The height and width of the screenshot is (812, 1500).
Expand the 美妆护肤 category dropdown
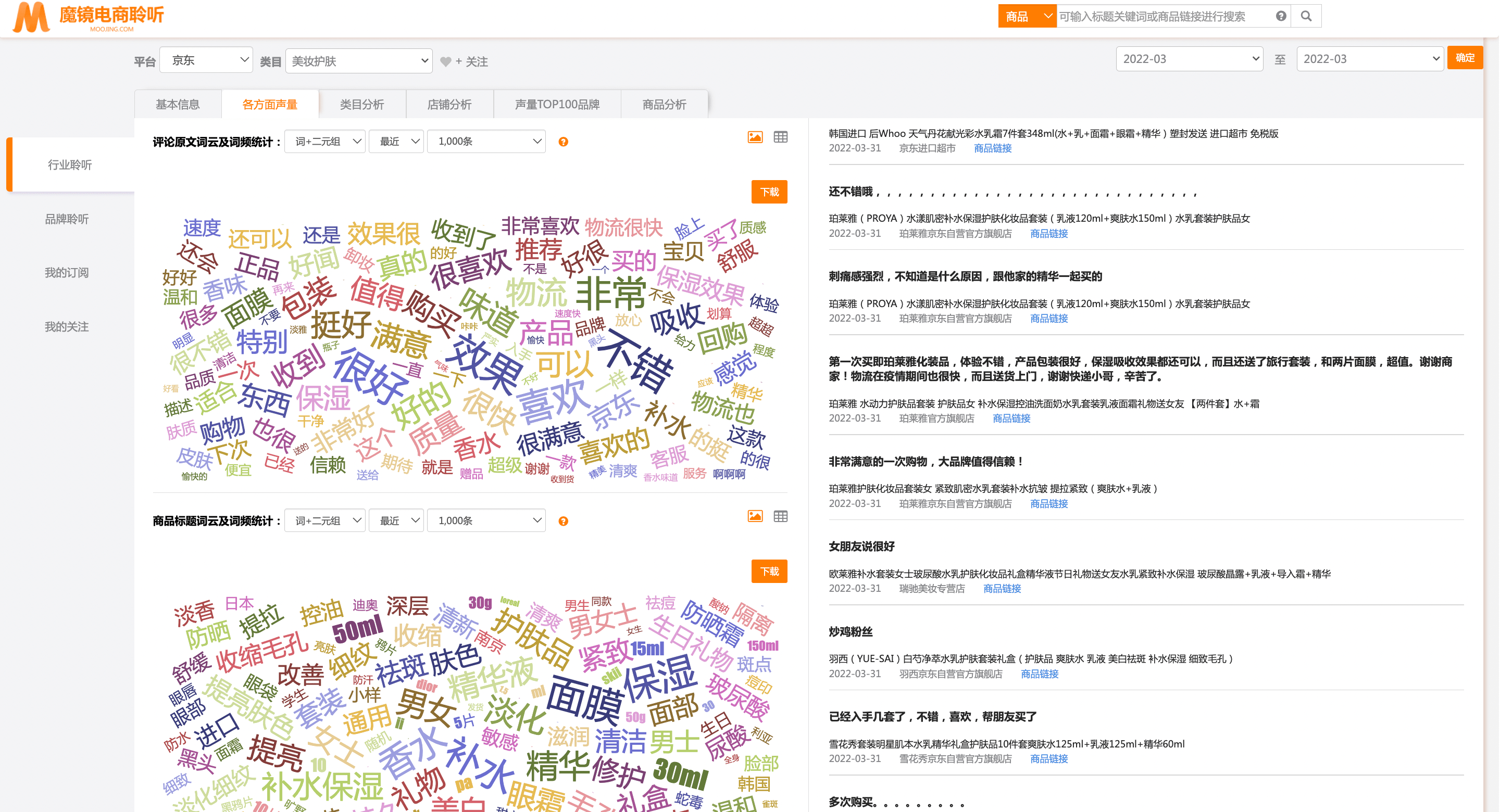(x=359, y=61)
